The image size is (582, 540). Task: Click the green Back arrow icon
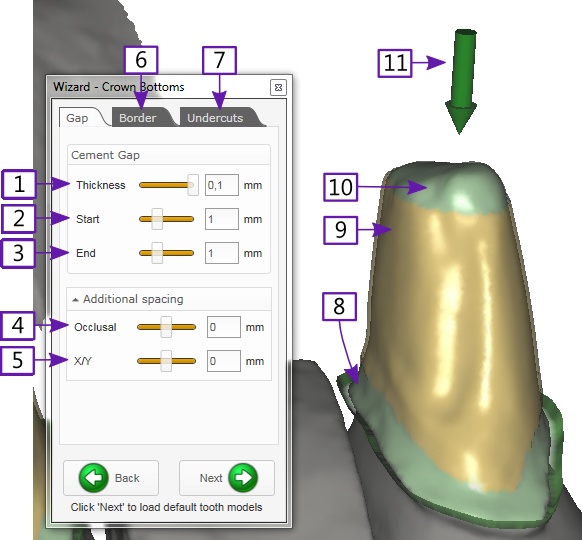[x=94, y=478]
